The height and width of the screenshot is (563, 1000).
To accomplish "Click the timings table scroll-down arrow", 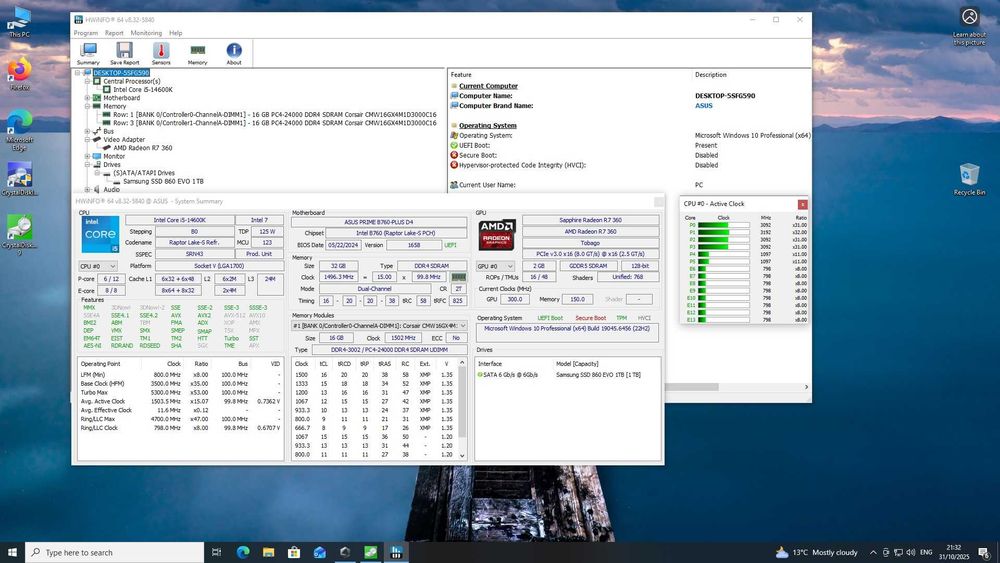I will pyautogui.click(x=462, y=456).
